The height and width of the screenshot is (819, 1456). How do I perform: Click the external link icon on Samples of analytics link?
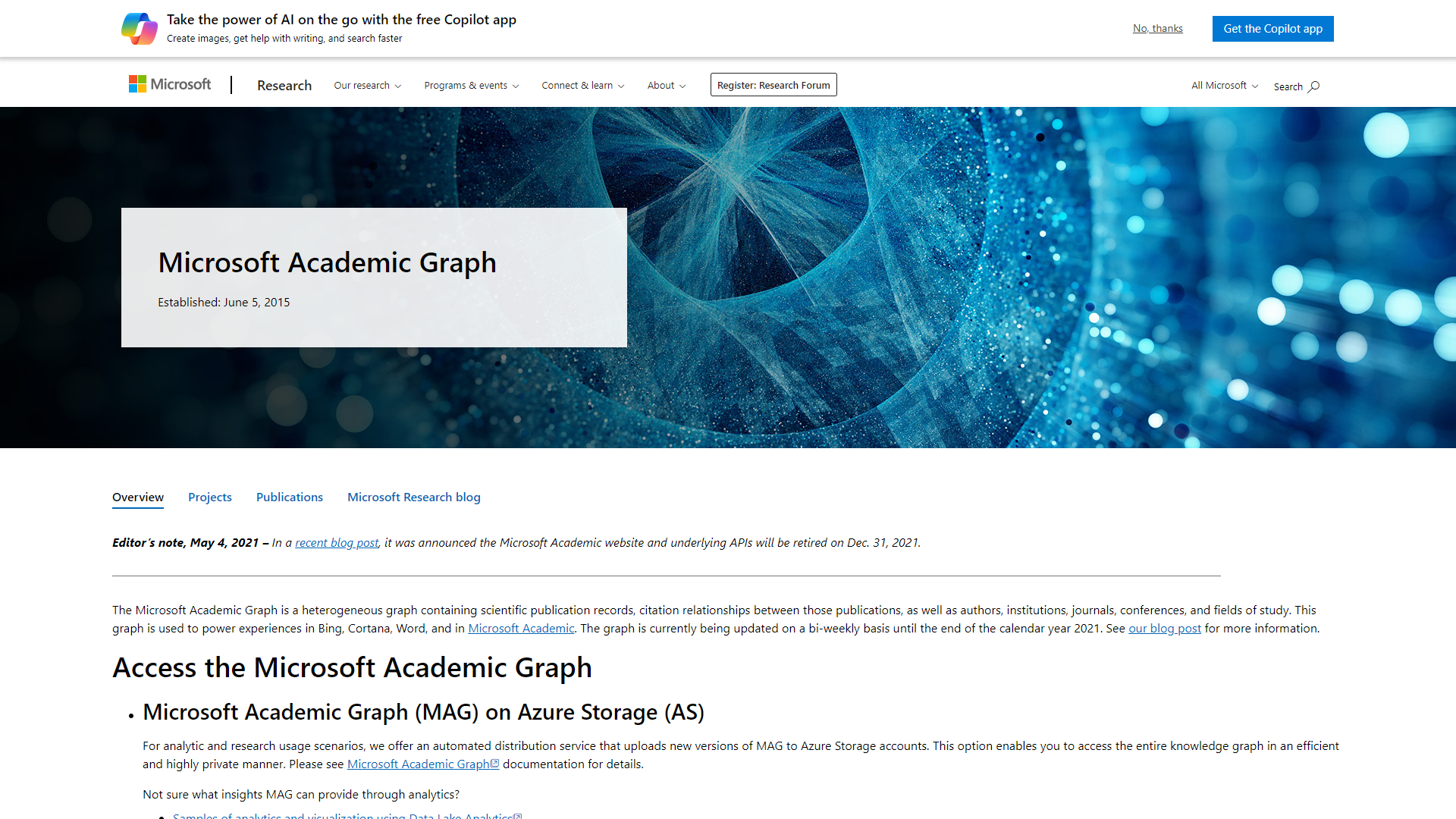pos(517,814)
